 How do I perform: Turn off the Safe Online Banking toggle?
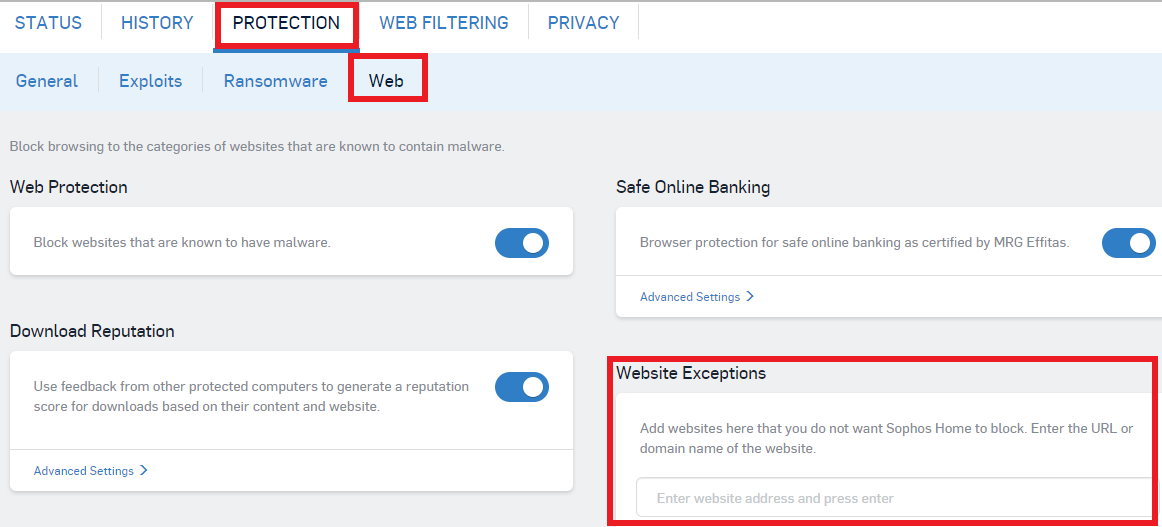pos(1129,243)
